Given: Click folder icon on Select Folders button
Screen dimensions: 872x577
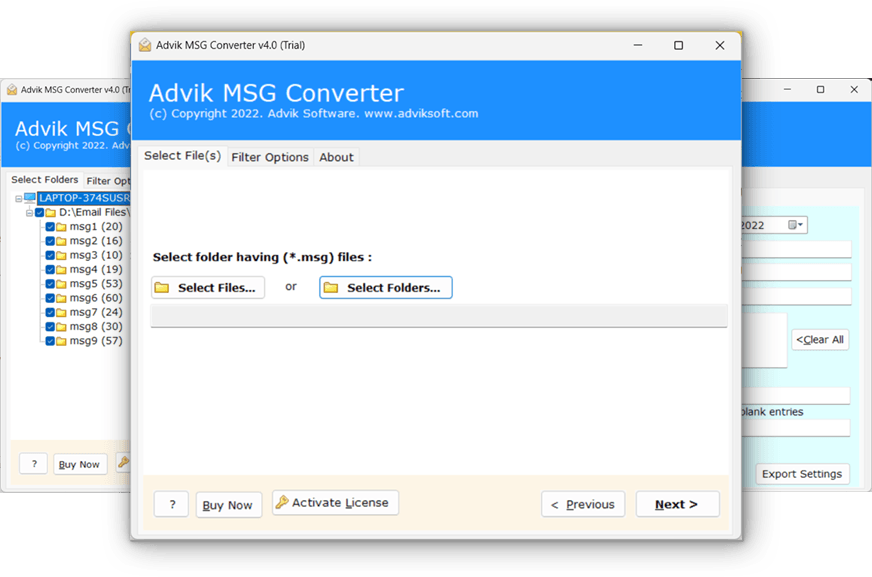Looking at the screenshot, I should (x=331, y=287).
